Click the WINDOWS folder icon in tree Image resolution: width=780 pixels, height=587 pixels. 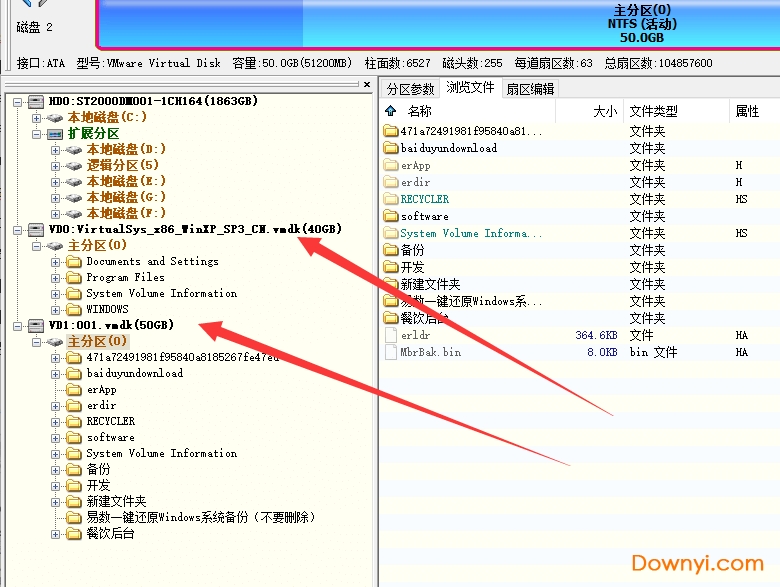pyautogui.click(x=73, y=309)
